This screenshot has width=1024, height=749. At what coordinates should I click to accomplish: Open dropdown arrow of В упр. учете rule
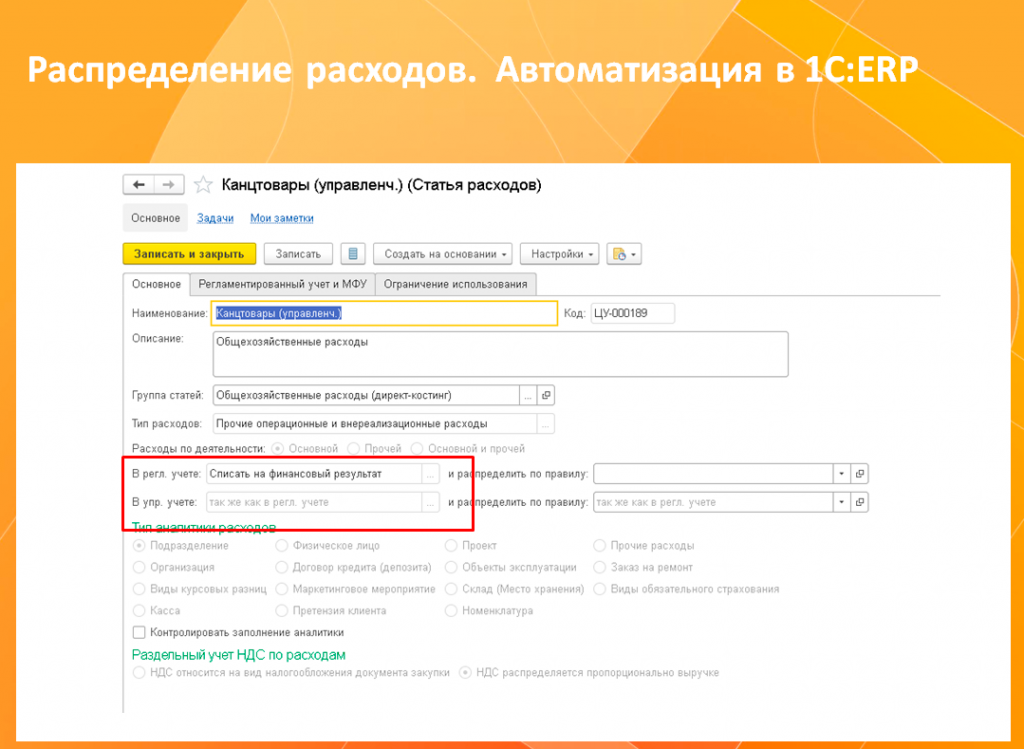(x=842, y=502)
